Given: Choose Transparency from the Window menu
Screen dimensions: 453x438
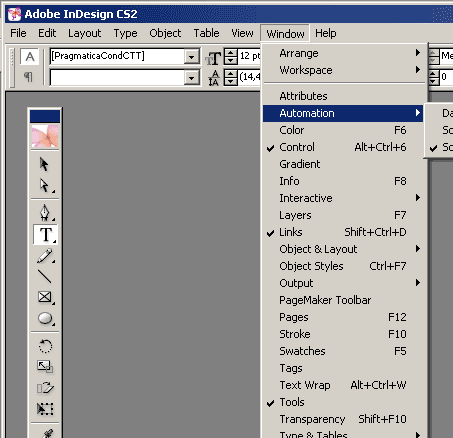Looking at the screenshot, I should click(343, 419).
